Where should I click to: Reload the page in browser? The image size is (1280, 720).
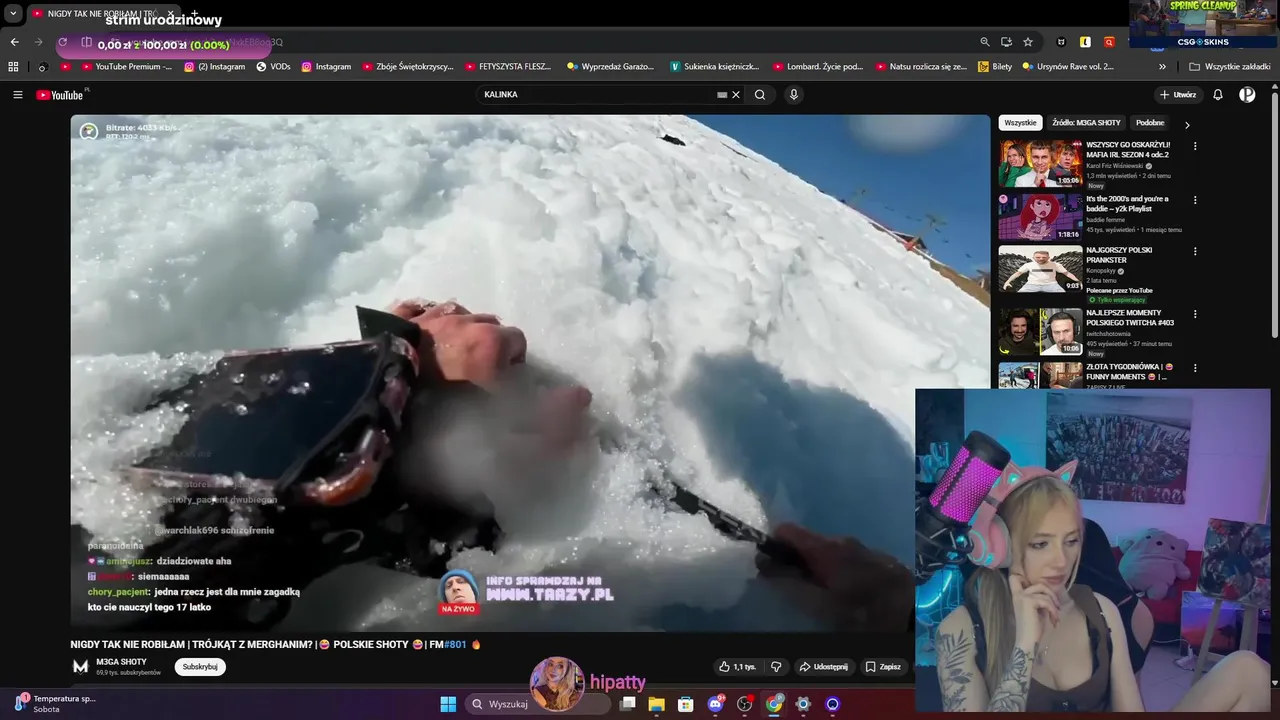[x=62, y=42]
